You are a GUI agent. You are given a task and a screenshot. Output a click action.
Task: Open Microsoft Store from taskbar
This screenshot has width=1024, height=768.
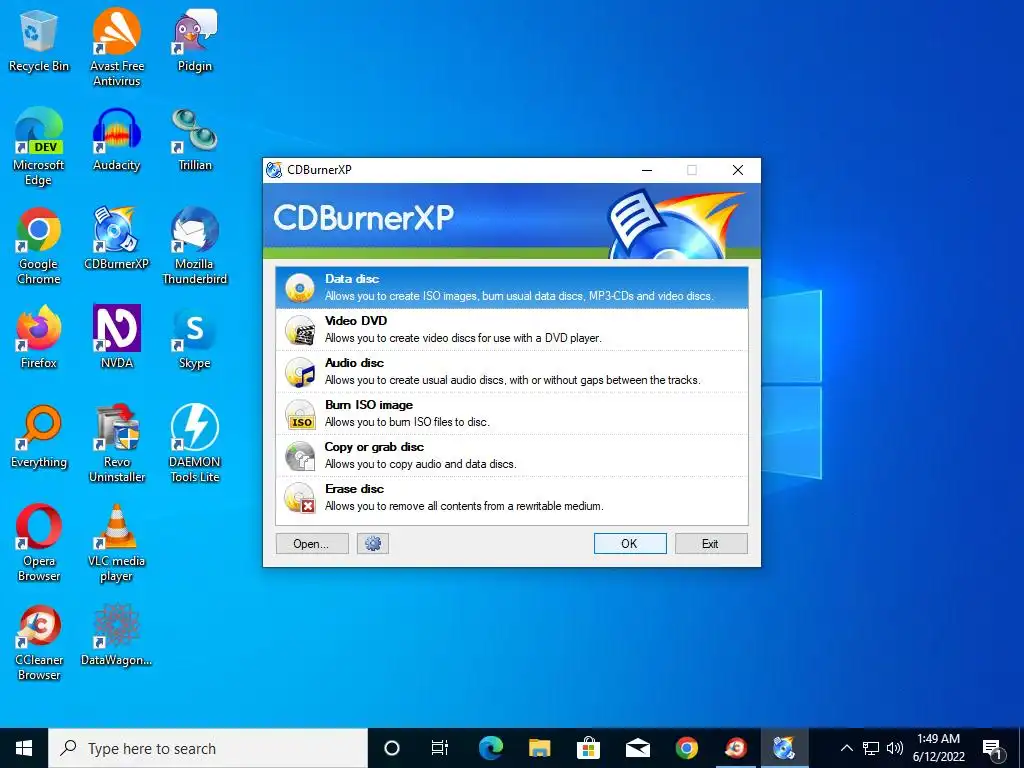[588, 748]
